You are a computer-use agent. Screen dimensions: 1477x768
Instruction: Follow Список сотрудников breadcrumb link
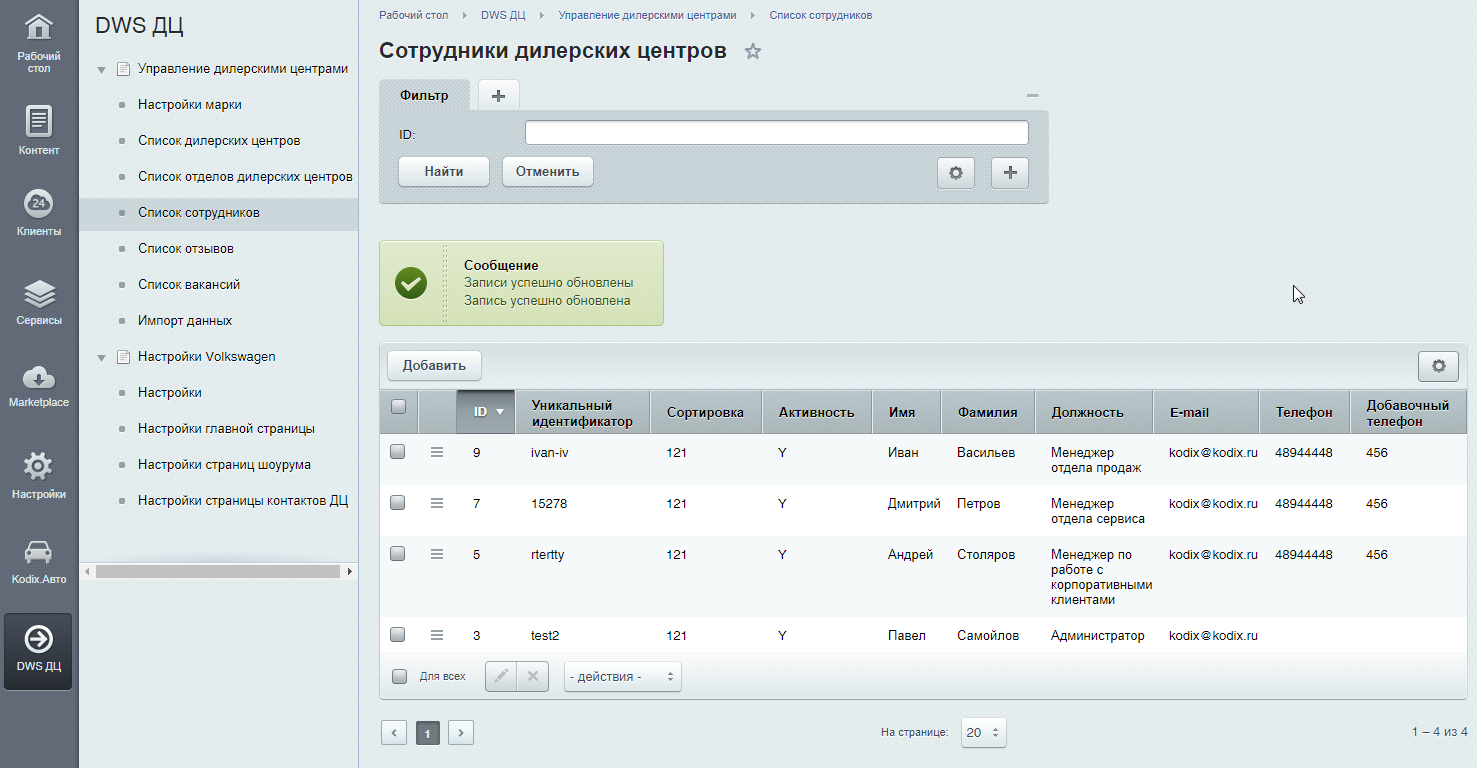(x=821, y=16)
